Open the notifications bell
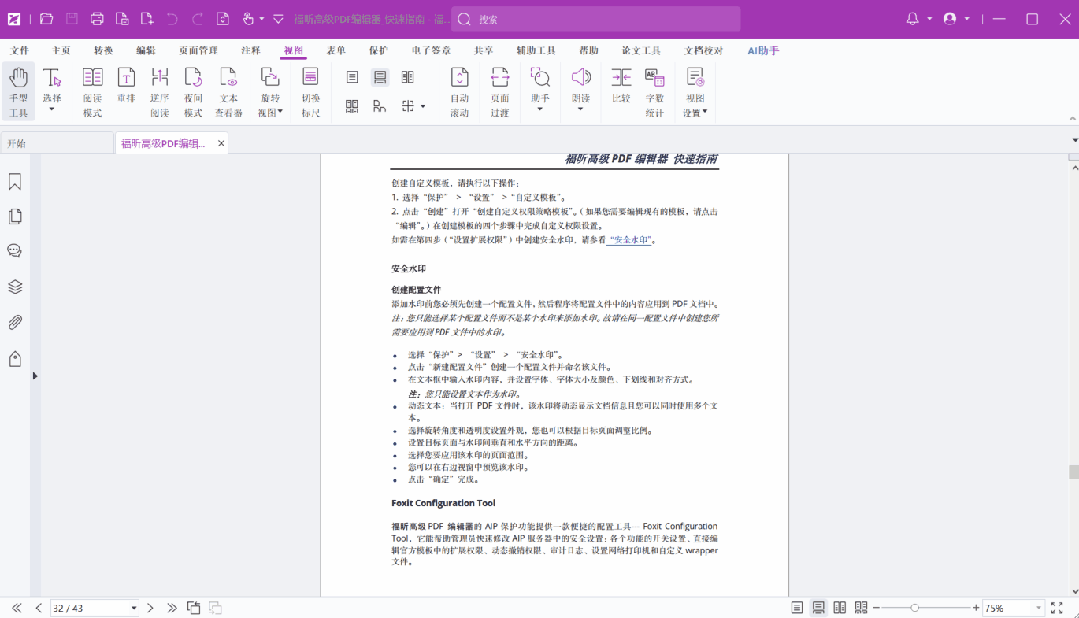1079x618 pixels. click(912, 19)
